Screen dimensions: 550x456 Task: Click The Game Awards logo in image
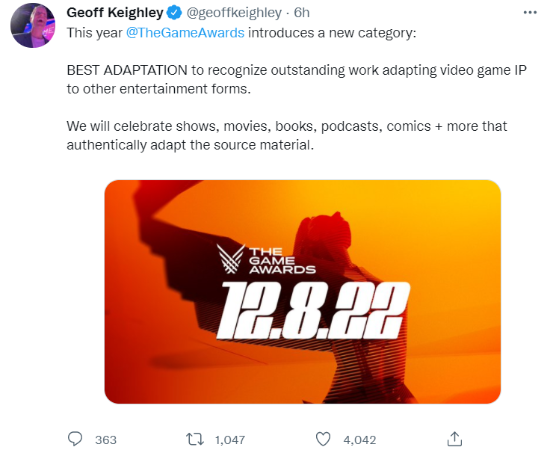pyautogui.click(x=266, y=260)
